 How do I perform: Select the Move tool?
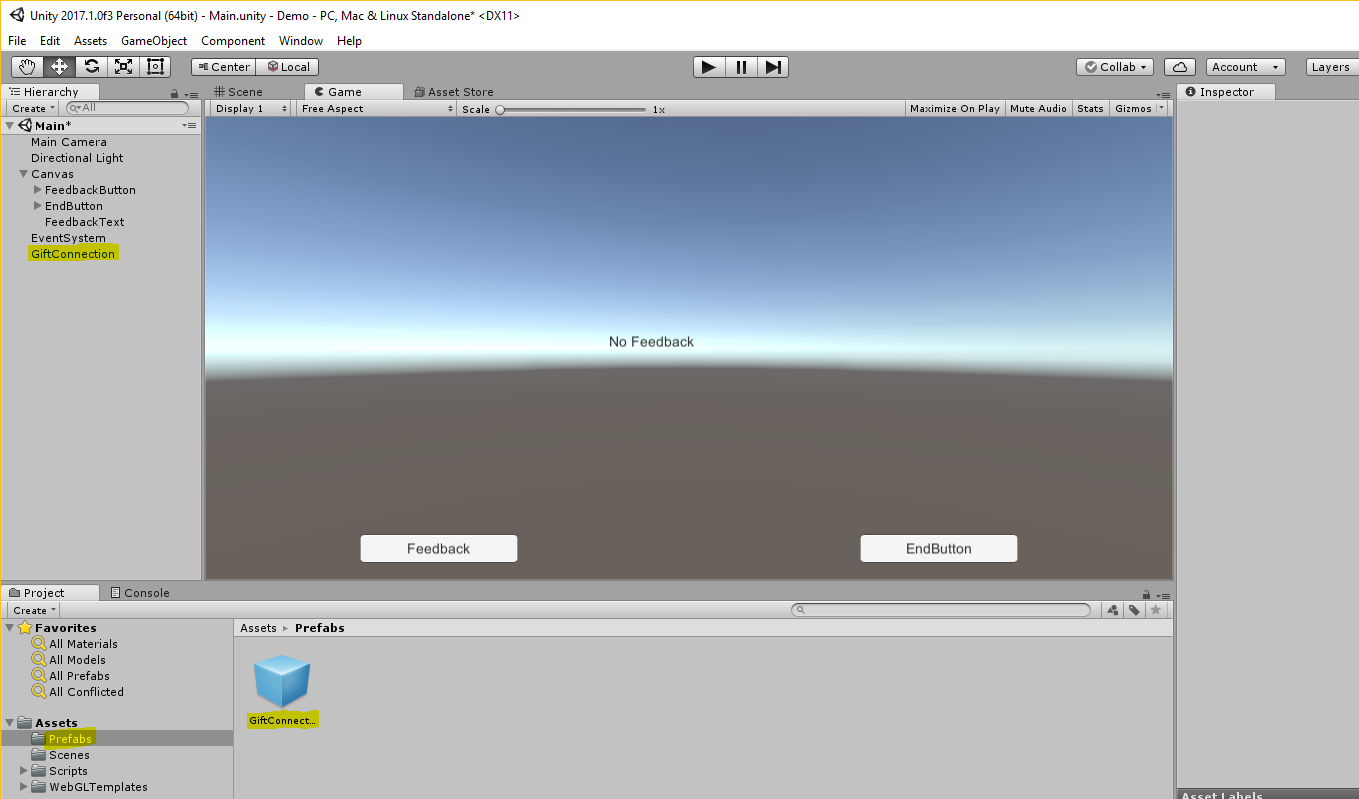[60, 67]
